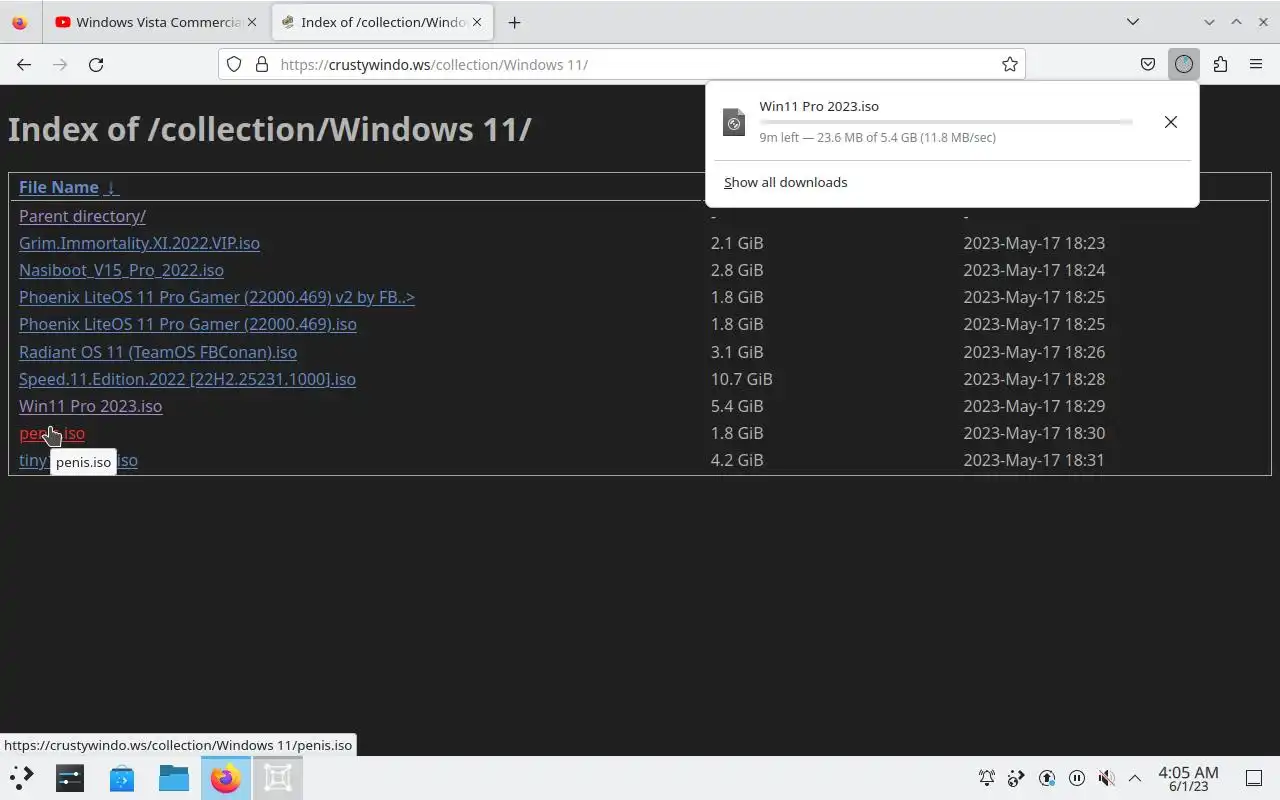Show desktop using the corner button

pos(1254,778)
